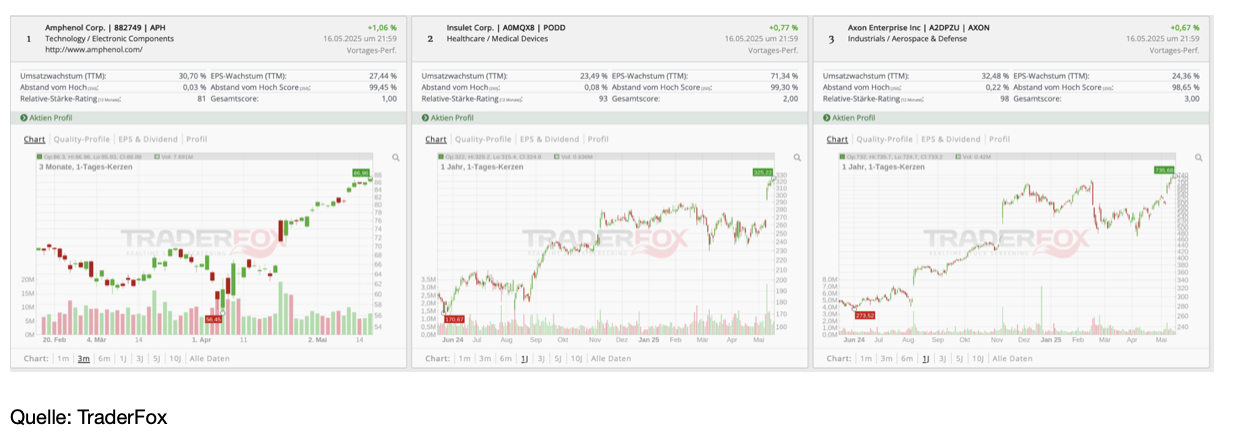Show Alle Daten on the Axon chart
The height and width of the screenshot is (446, 1236).
coord(1011,358)
